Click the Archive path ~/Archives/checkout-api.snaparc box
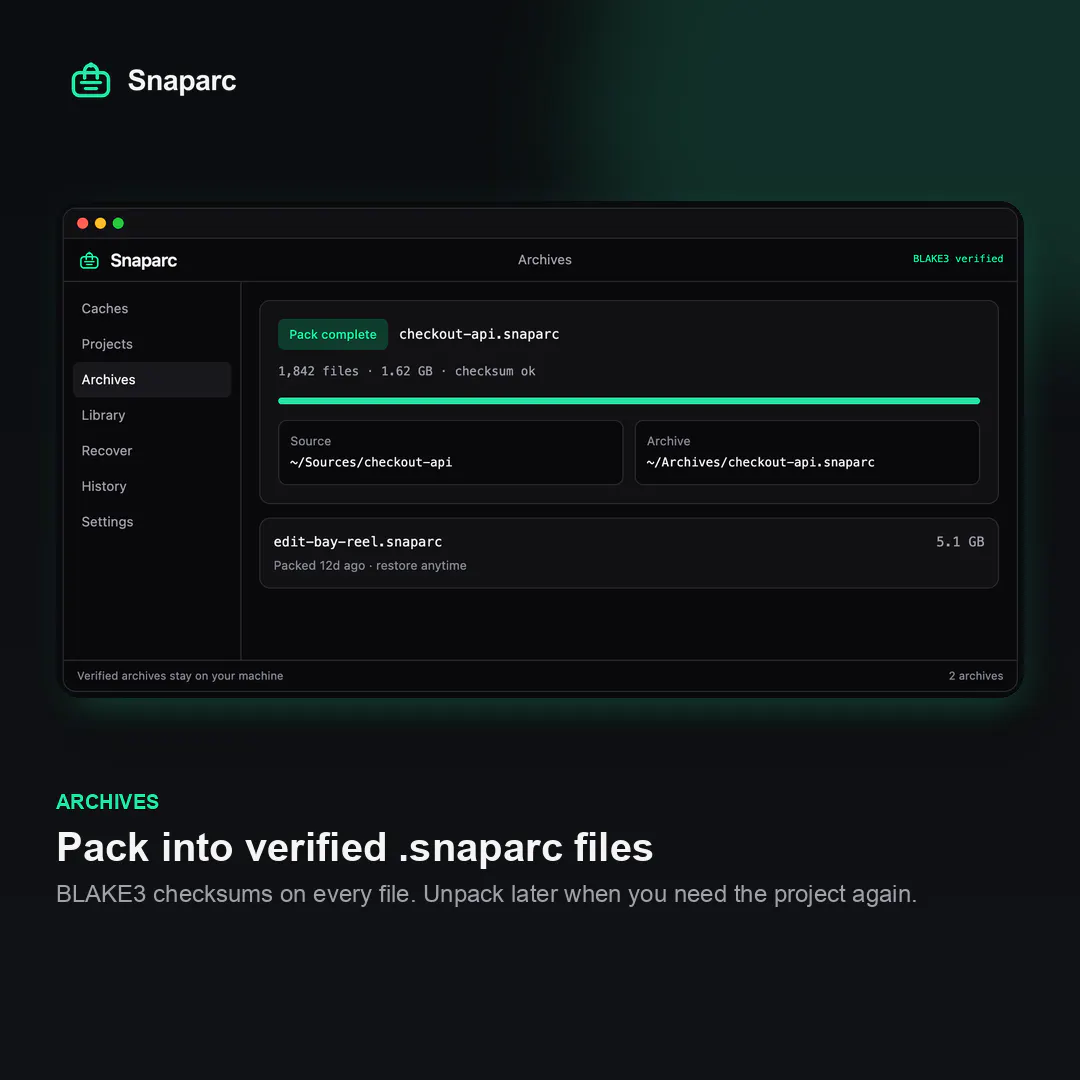Image resolution: width=1080 pixels, height=1080 pixels. pos(807,453)
